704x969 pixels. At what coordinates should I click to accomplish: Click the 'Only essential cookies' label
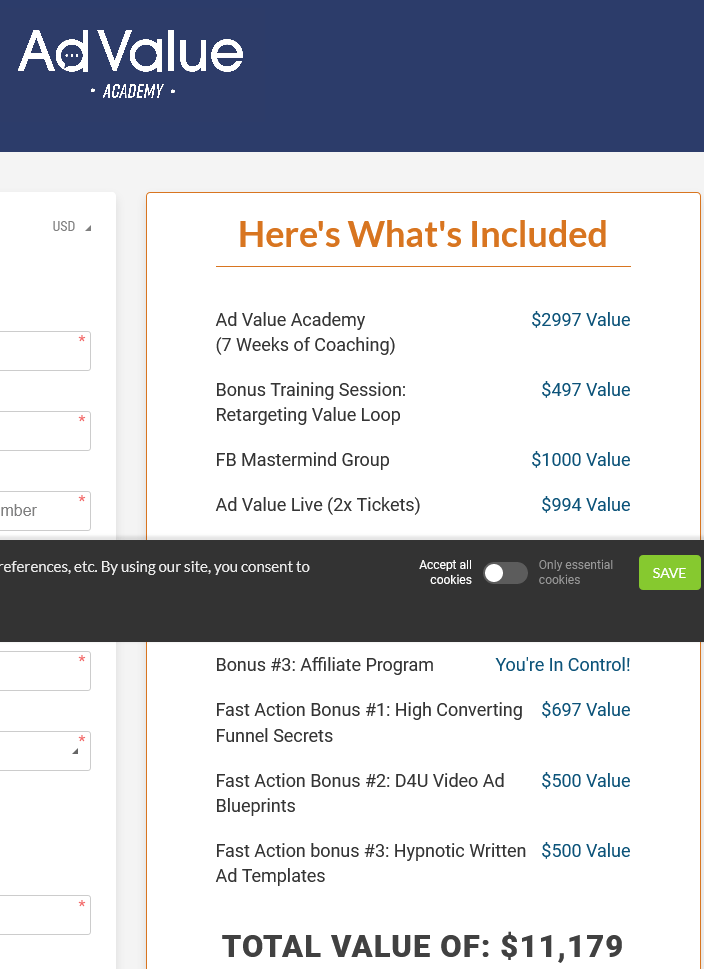pyautogui.click(x=575, y=572)
